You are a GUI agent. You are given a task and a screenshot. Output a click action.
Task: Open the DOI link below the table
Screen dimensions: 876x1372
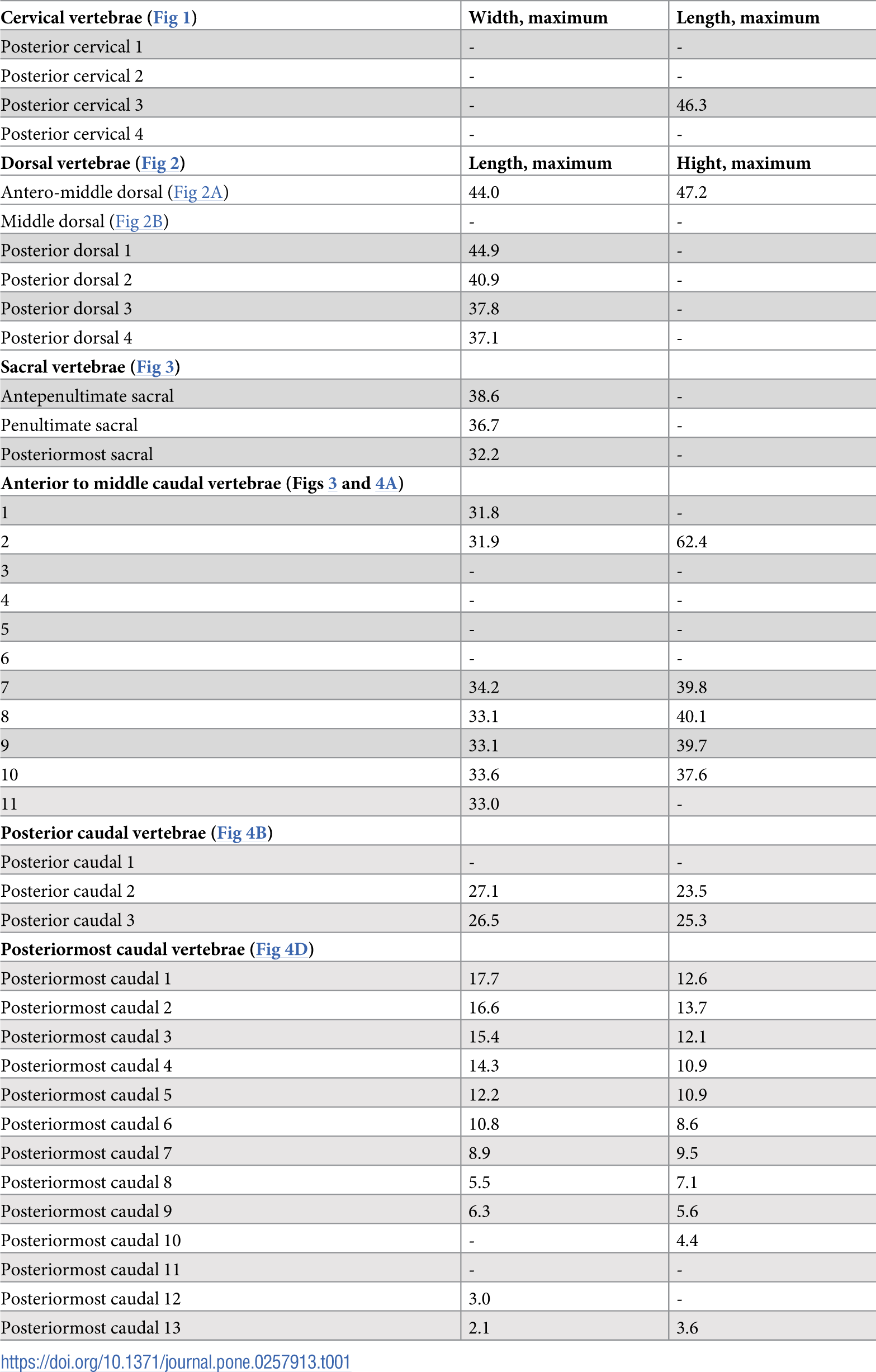[x=176, y=1361]
